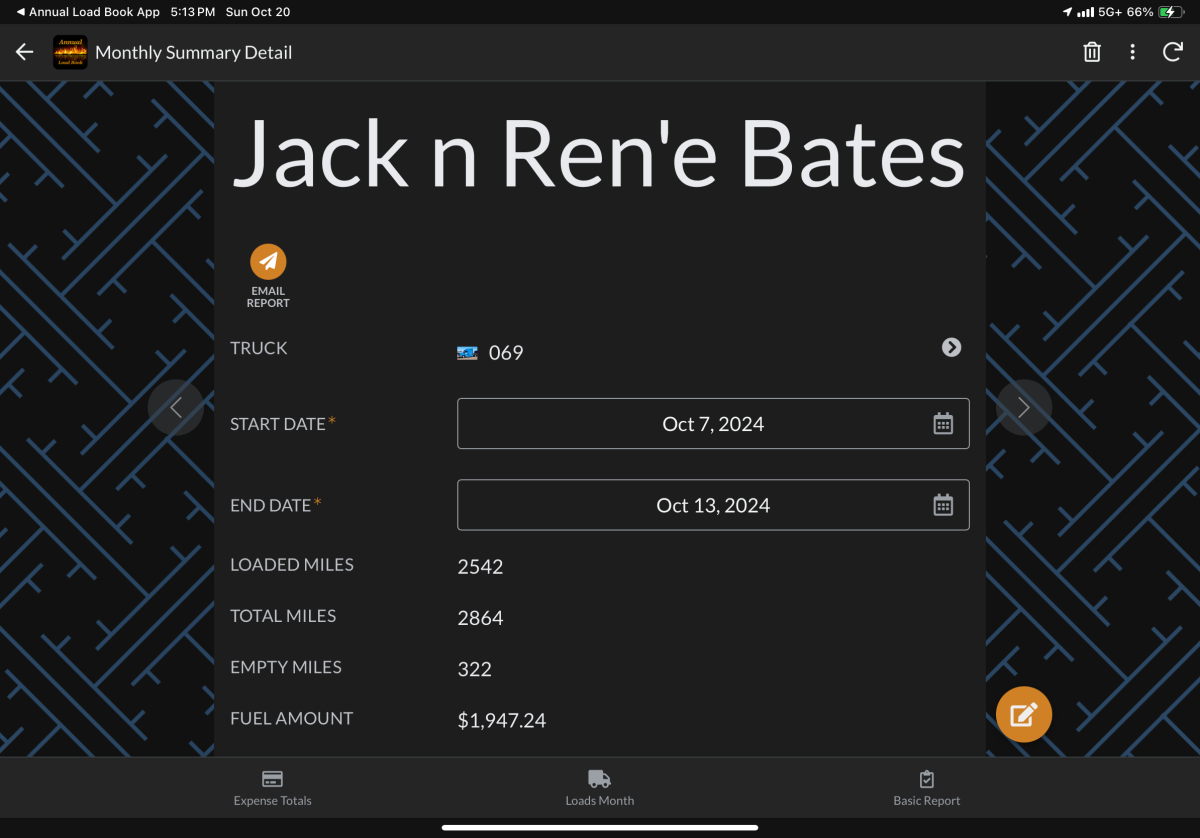This screenshot has width=1200, height=838.
Task: Open the three-dot overflow menu
Action: pyautogui.click(x=1132, y=52)
